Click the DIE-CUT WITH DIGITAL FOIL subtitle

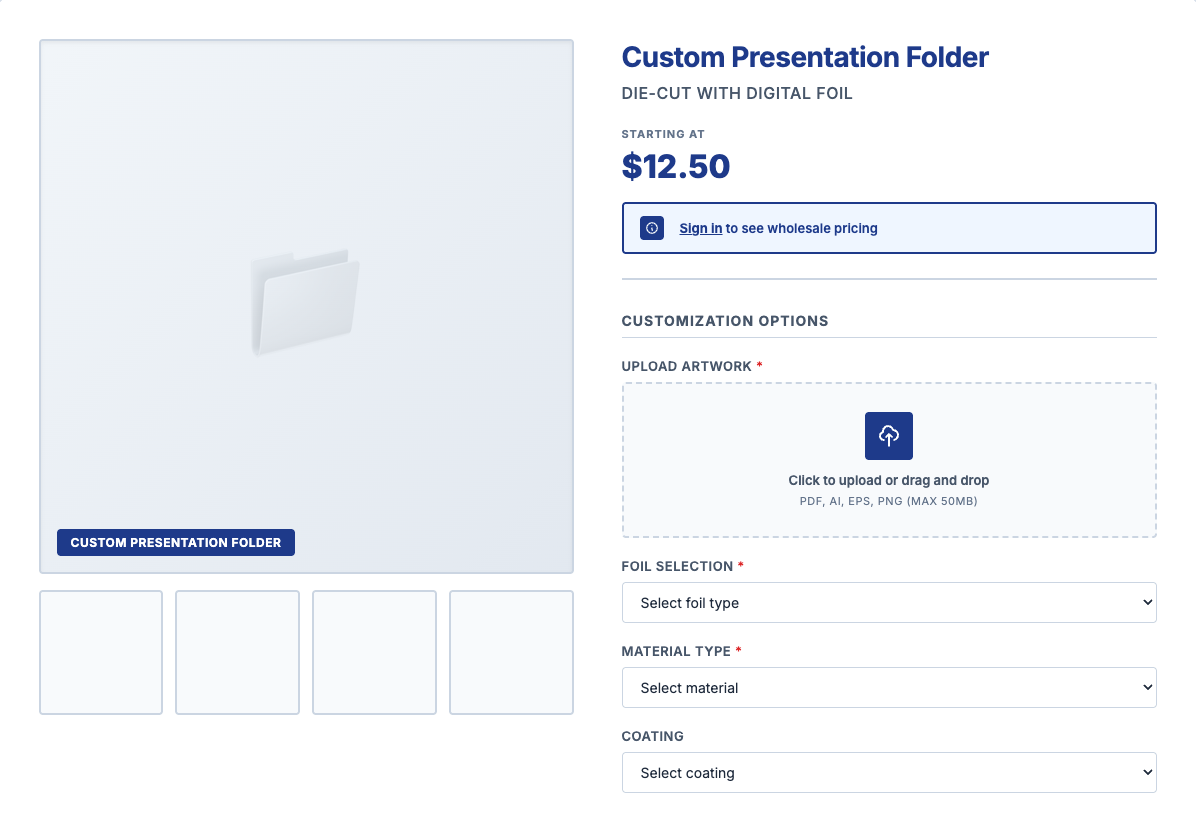737,93
